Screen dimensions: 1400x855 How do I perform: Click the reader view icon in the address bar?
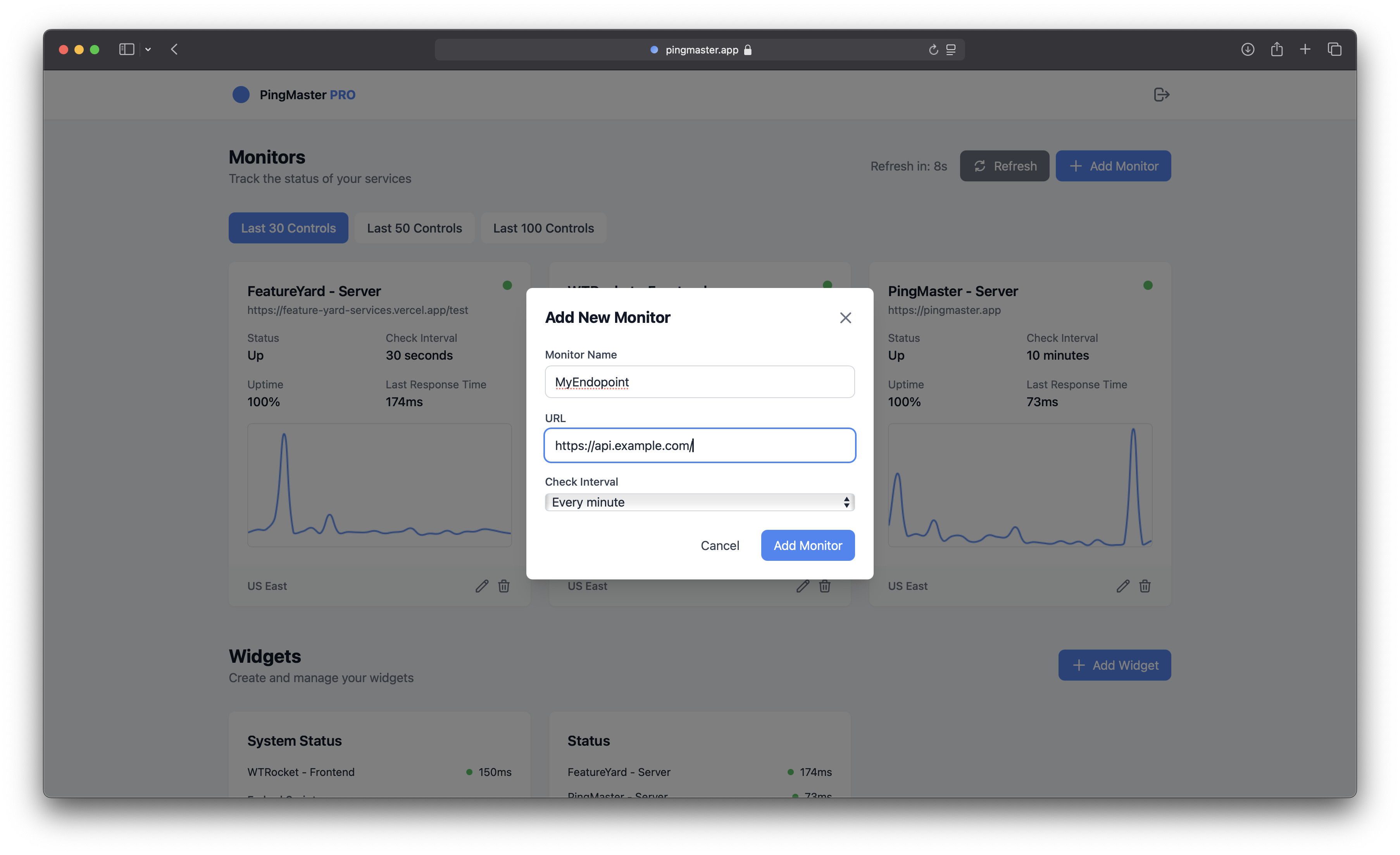950,50
